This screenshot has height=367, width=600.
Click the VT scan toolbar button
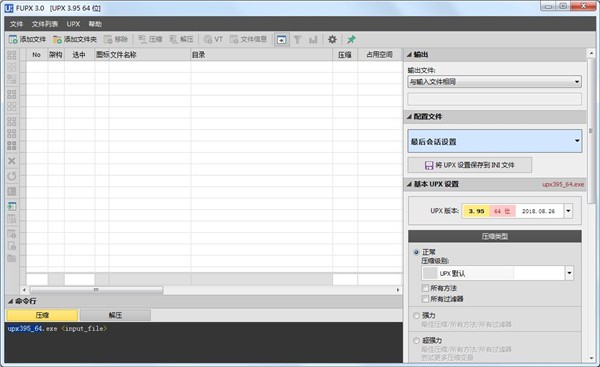coord(213,39)
